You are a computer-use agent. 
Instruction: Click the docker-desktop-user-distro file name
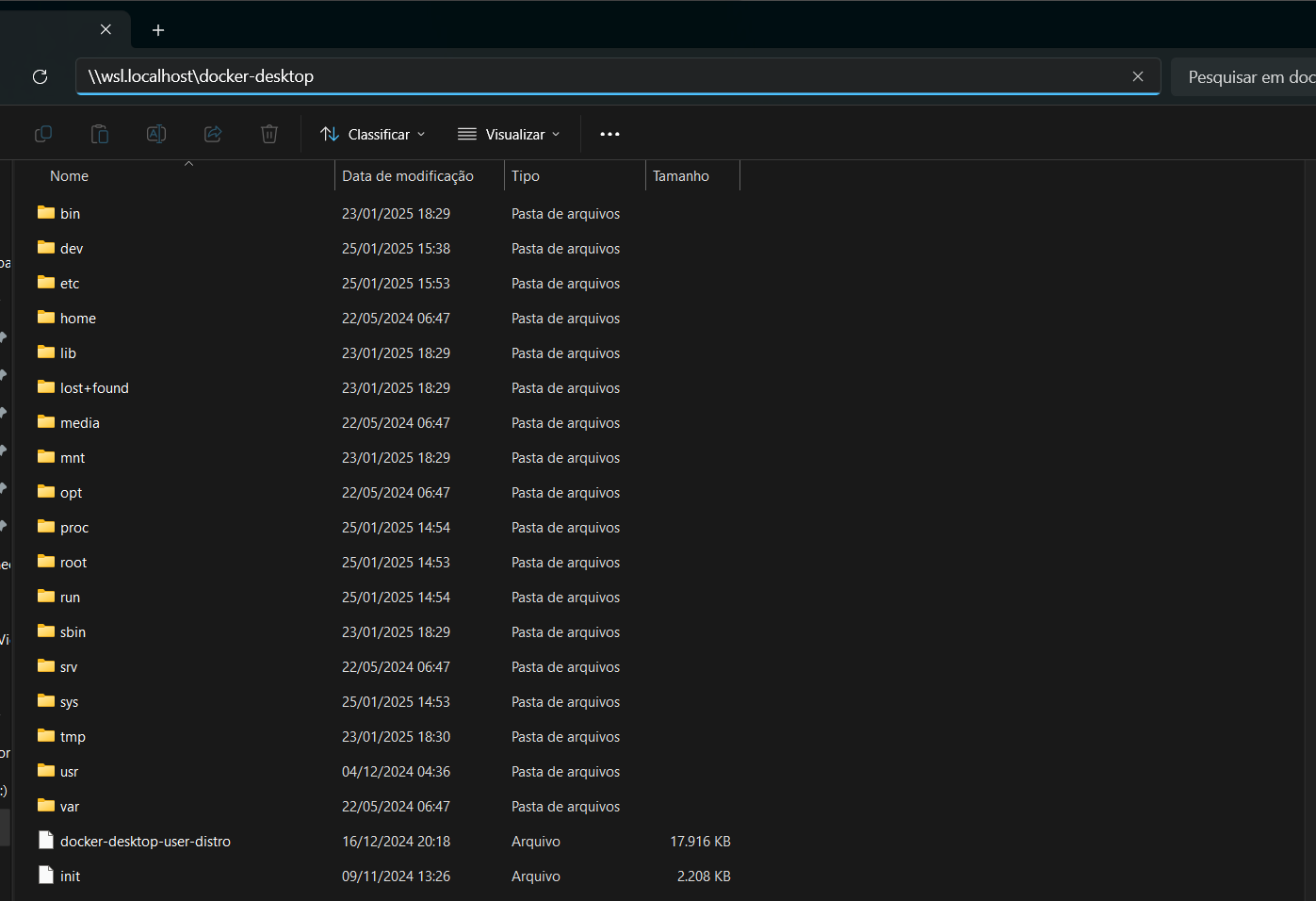pyautogui.click(x=145, y=842)
